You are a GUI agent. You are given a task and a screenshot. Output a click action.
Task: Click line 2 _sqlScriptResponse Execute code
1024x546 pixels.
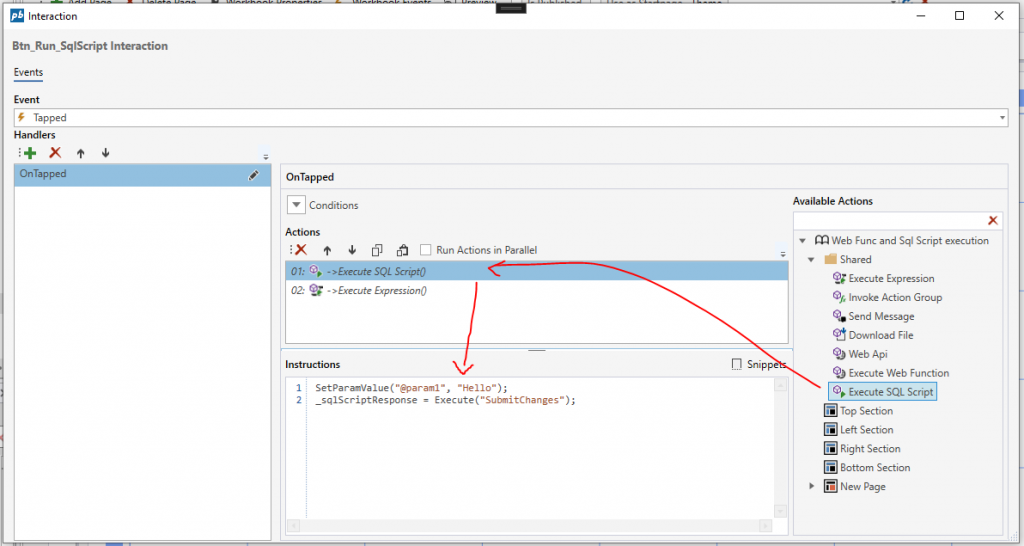tap(445, 400)
